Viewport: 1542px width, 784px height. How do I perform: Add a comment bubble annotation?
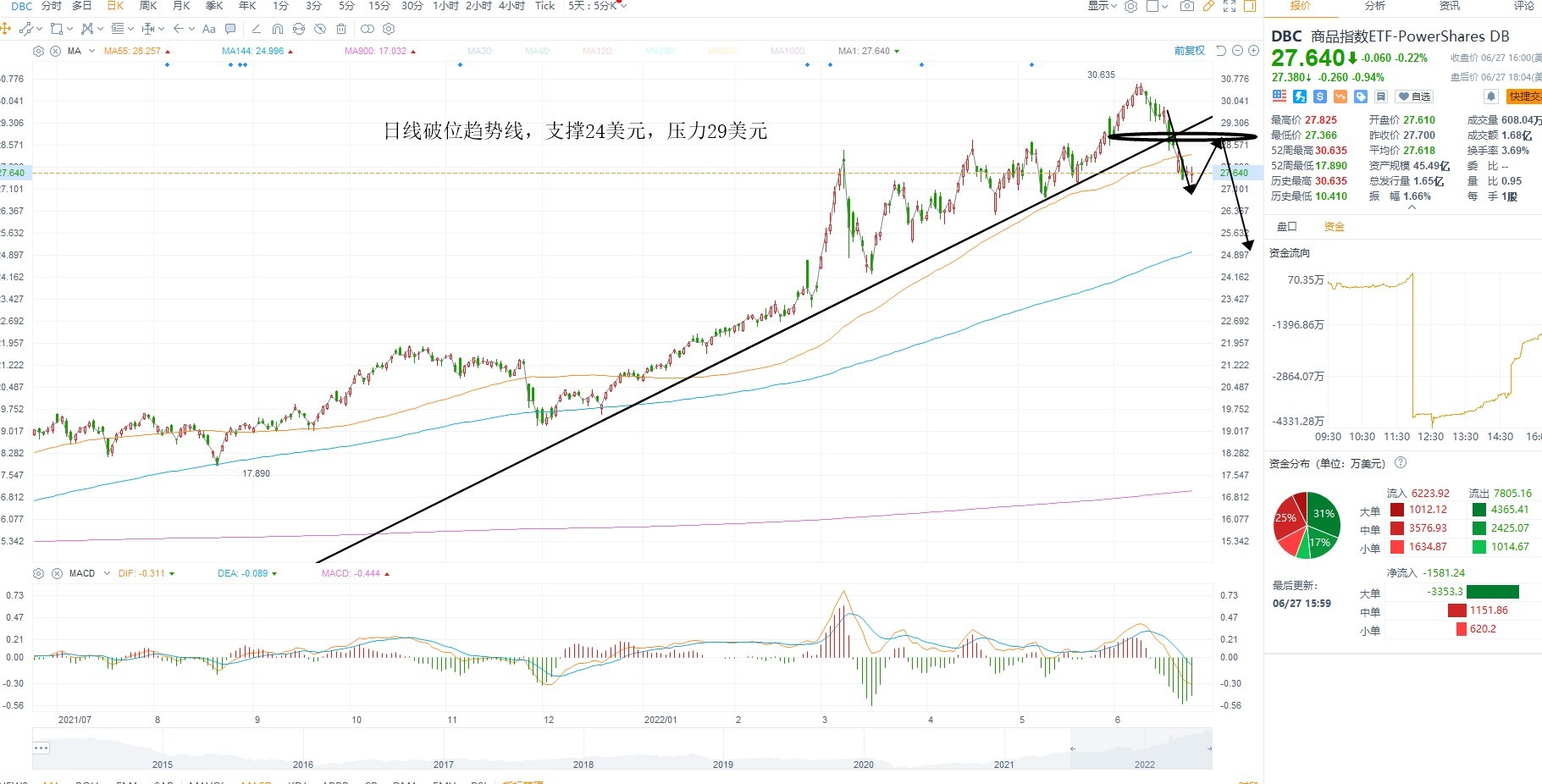point(230,29)
